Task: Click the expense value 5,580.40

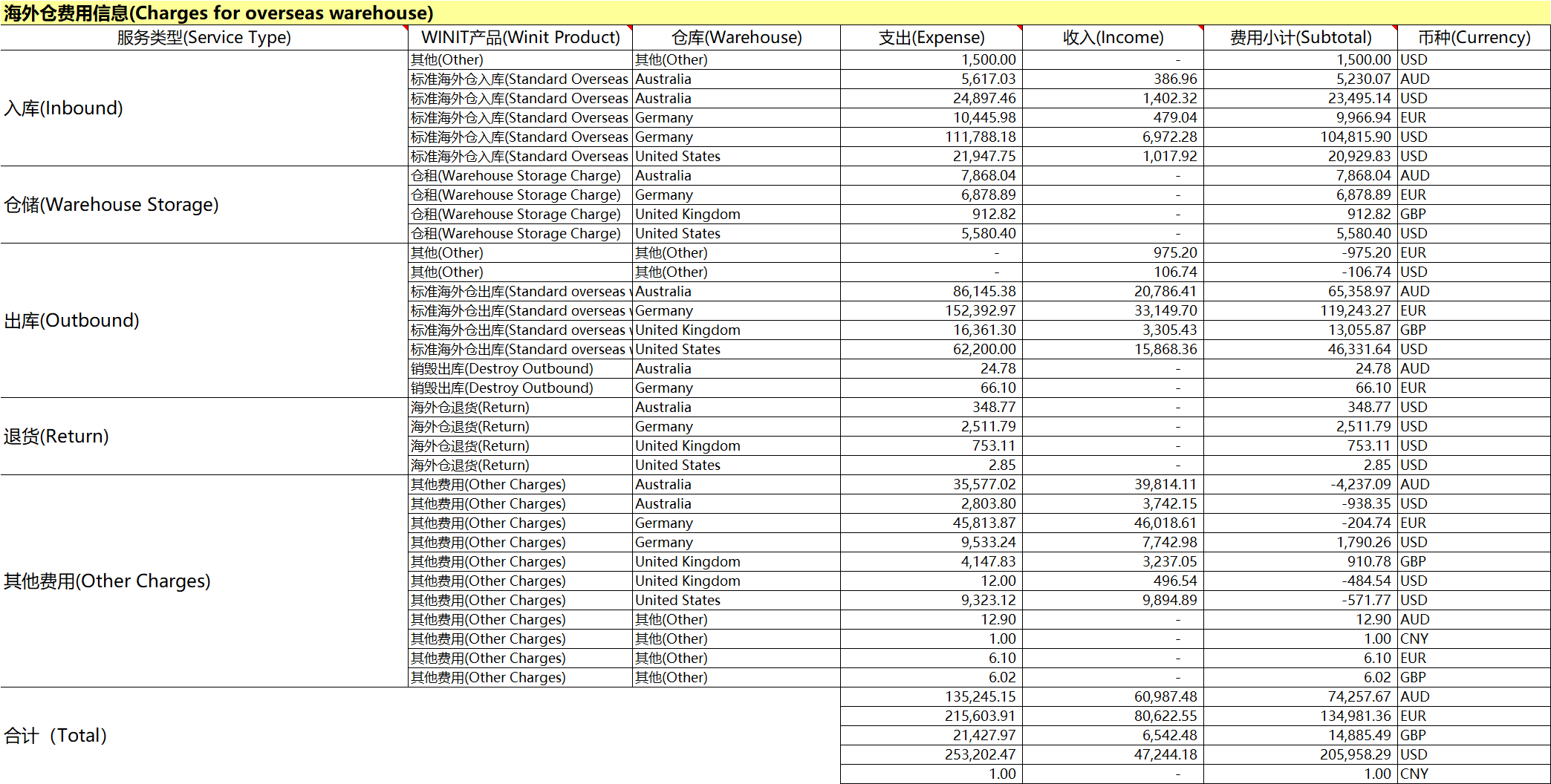Action: pyautogui.click(x=931, y=233)
